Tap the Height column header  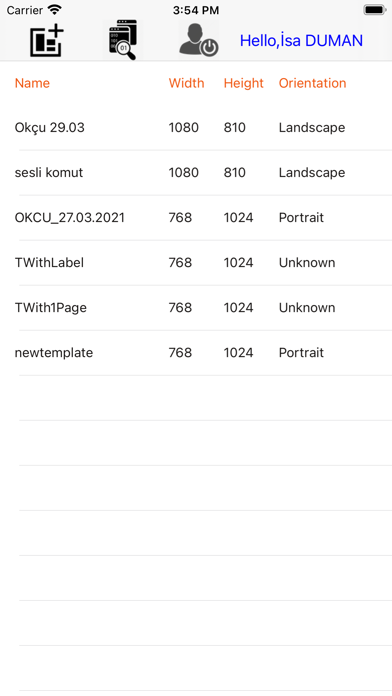tap(244, 83)
